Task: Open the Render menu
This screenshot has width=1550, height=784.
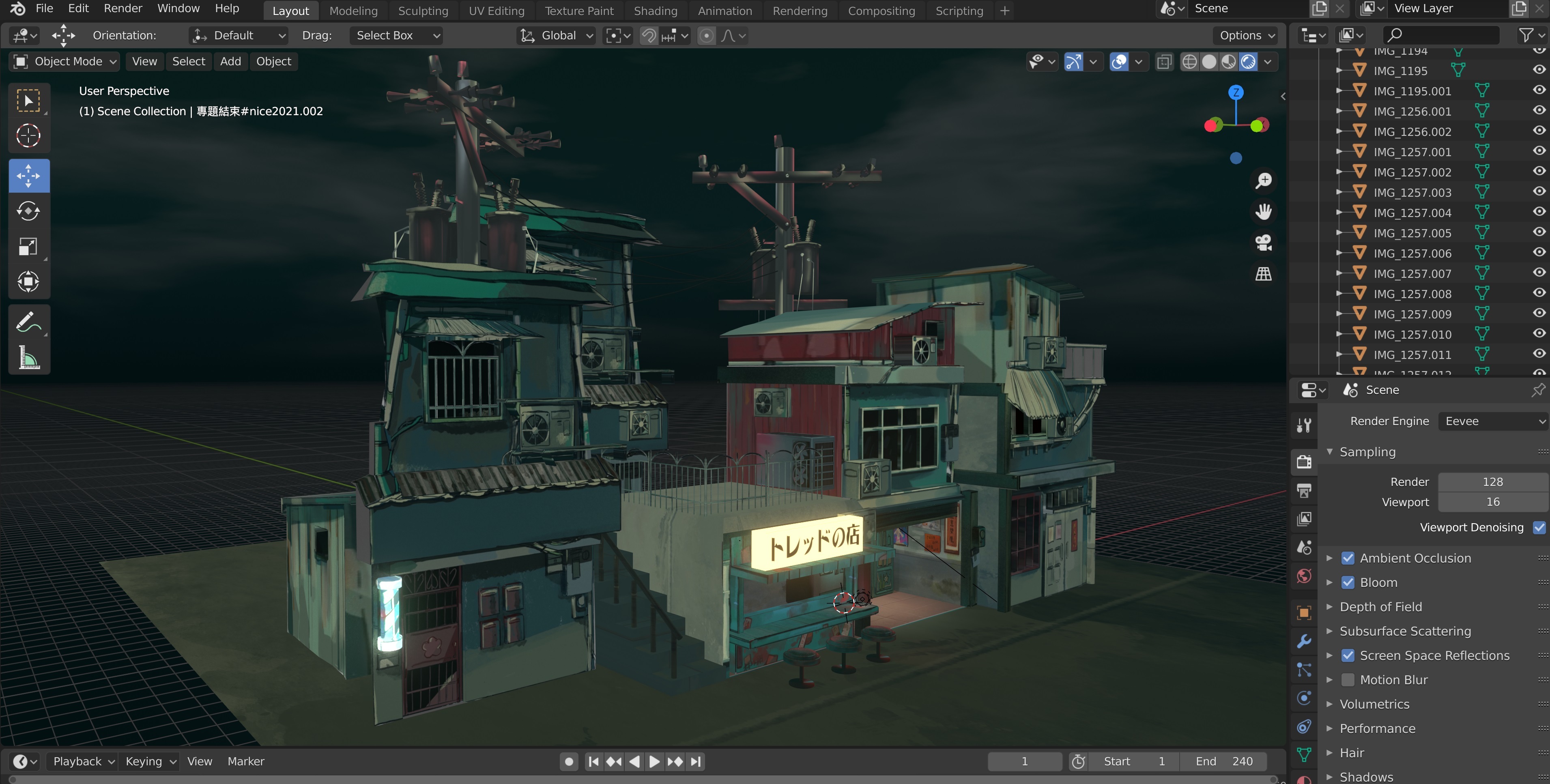Action: pos(123,9)
